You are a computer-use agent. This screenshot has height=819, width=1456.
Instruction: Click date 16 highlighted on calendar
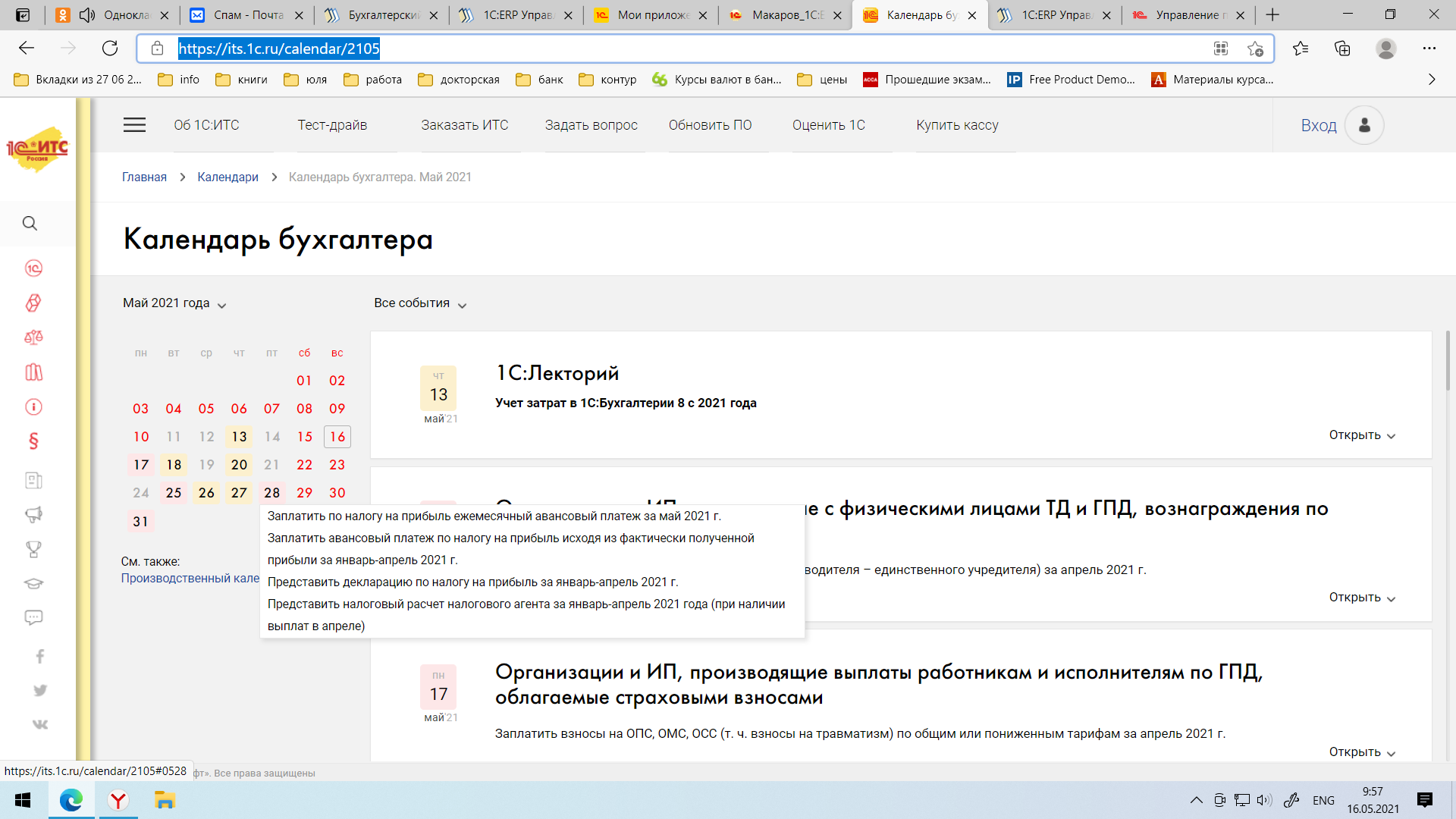click(337, 436)
